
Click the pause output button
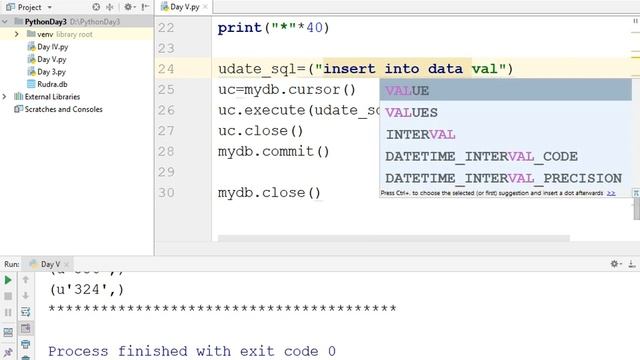click(x=8, y=313)
